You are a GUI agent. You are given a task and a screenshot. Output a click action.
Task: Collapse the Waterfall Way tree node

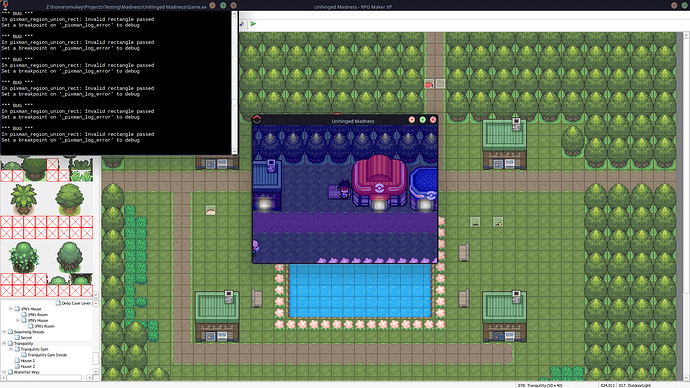pos(4,372)
